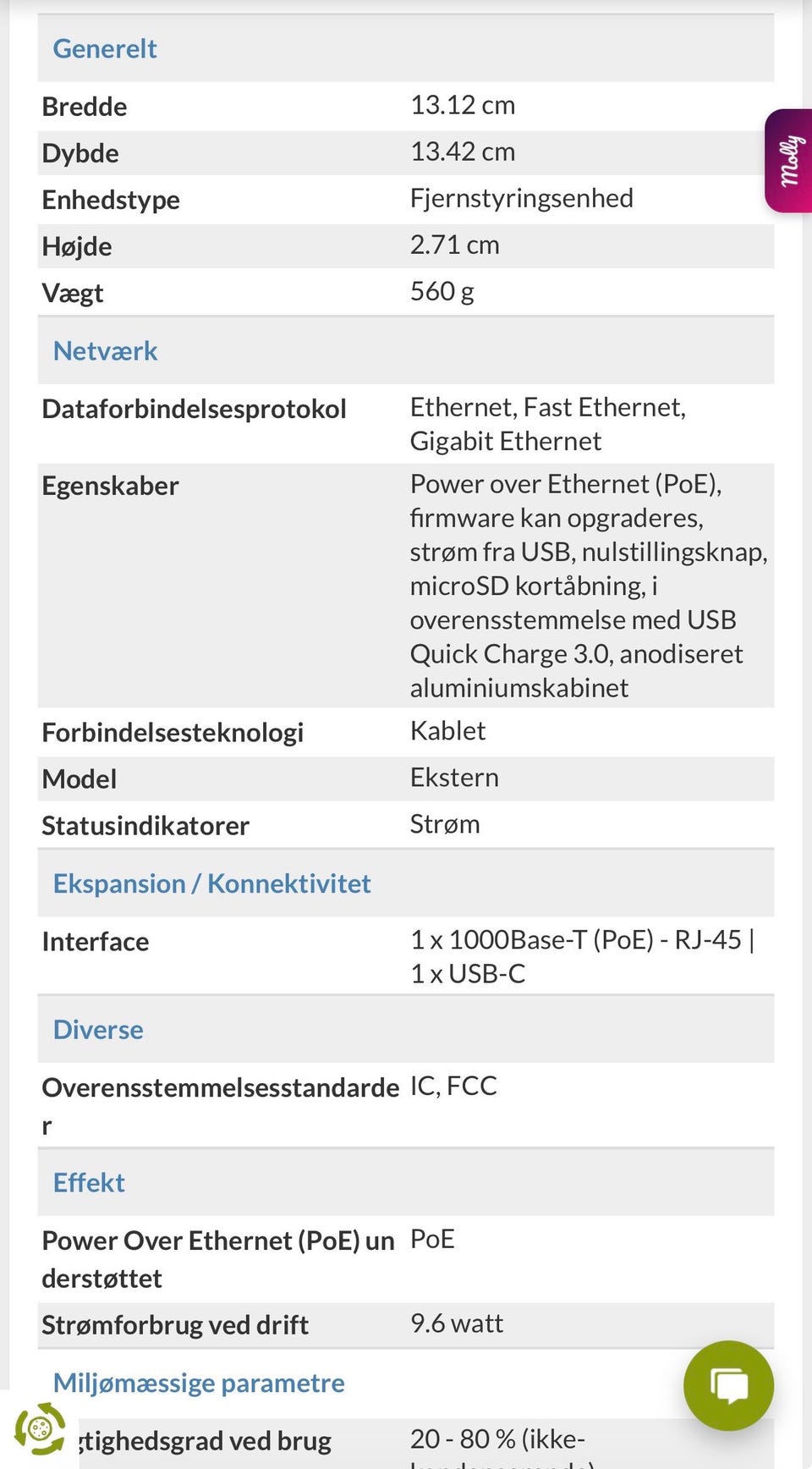The height and width of the screenshot is (1469, 812).
Task: Click the Strømforbrug ved drift label
Action: (175, 1325)
